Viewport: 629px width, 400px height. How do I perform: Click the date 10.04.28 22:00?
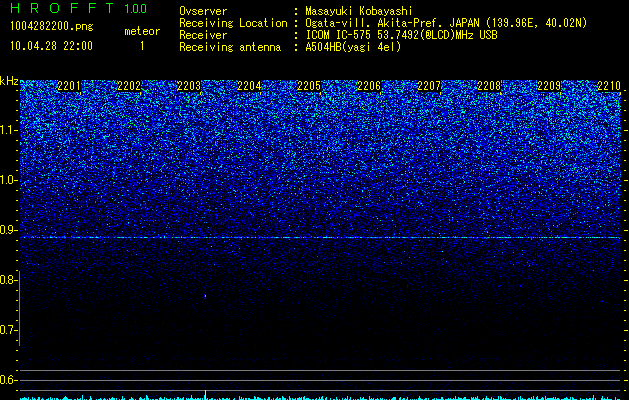[51, 46]
